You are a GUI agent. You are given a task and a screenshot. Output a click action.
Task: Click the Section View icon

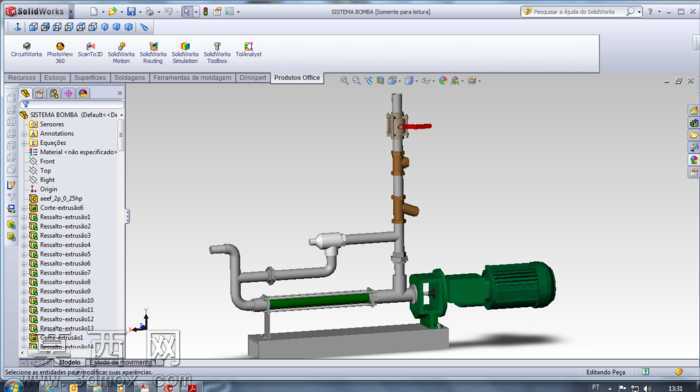coord(380,81)
